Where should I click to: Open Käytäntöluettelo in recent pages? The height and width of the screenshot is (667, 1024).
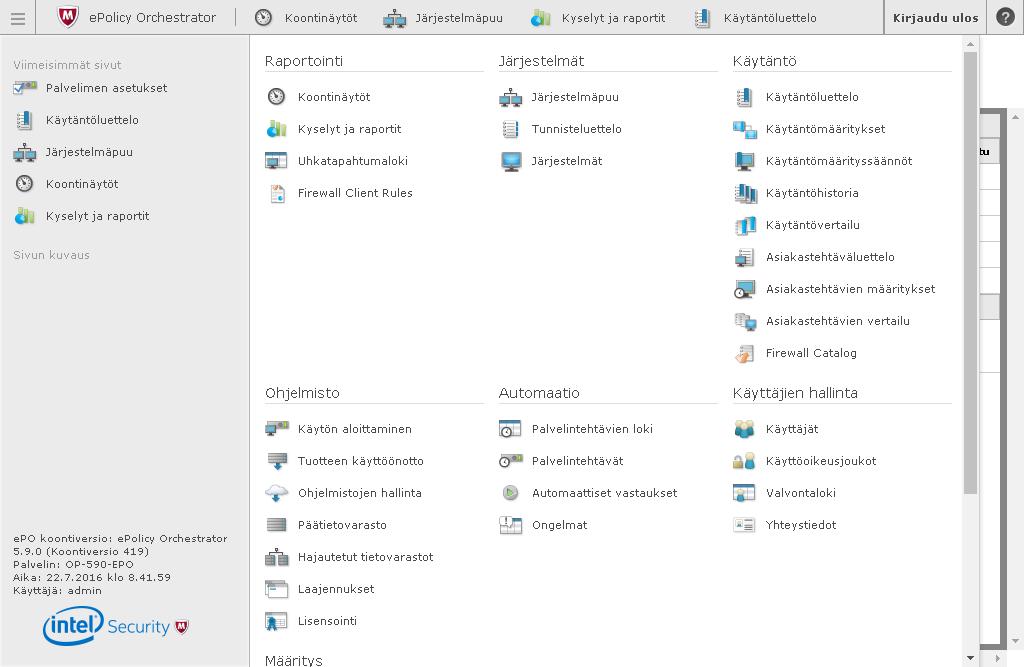click(92, 120)
